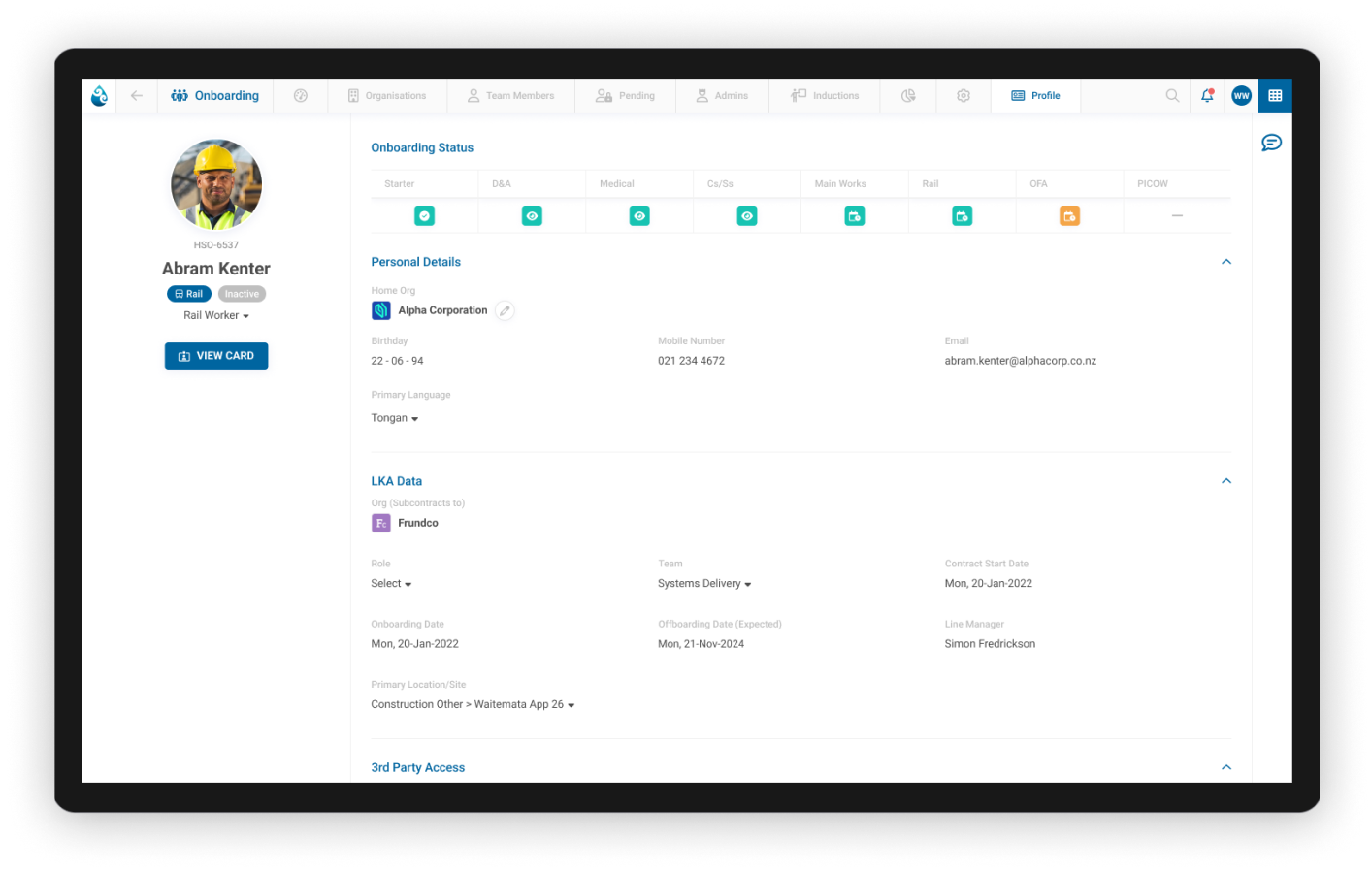Open the grid apps menu icon
Viewport: 1372px width, 871px height.
(1275, 96)
